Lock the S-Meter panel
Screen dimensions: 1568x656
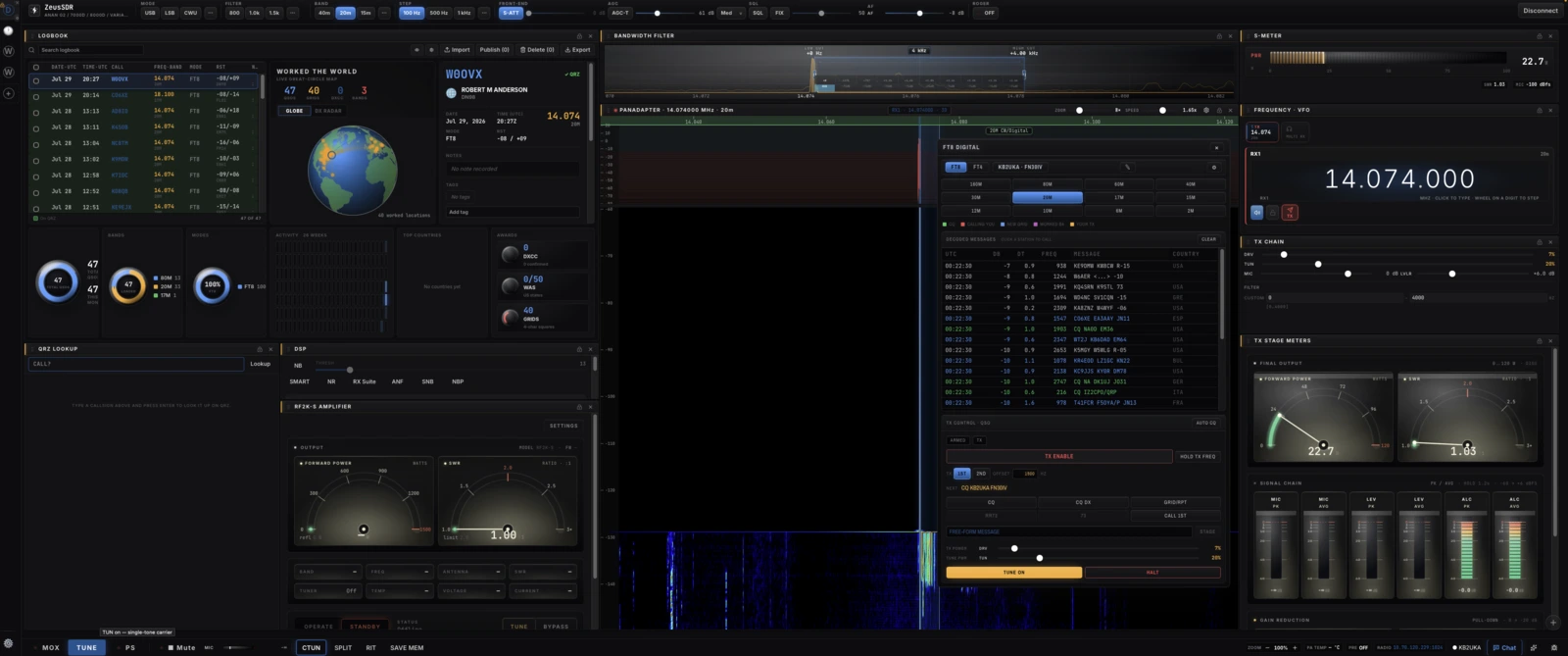[1539, 35]
